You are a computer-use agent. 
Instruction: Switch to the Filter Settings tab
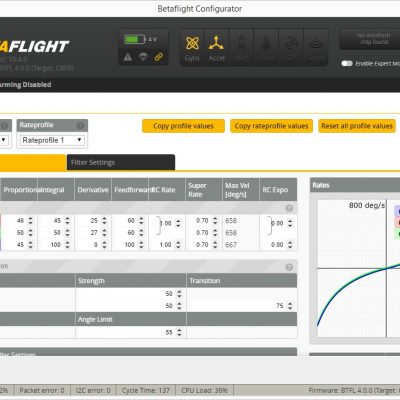(121, 162)
